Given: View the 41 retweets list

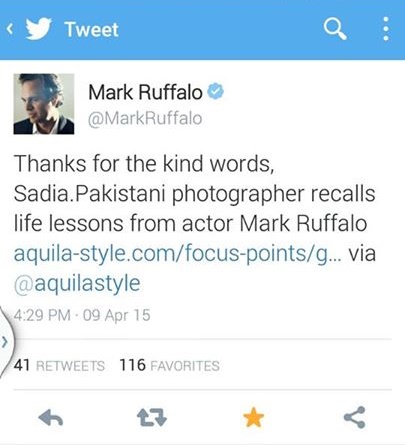Looking at the screenshot, I should (59, 366).
